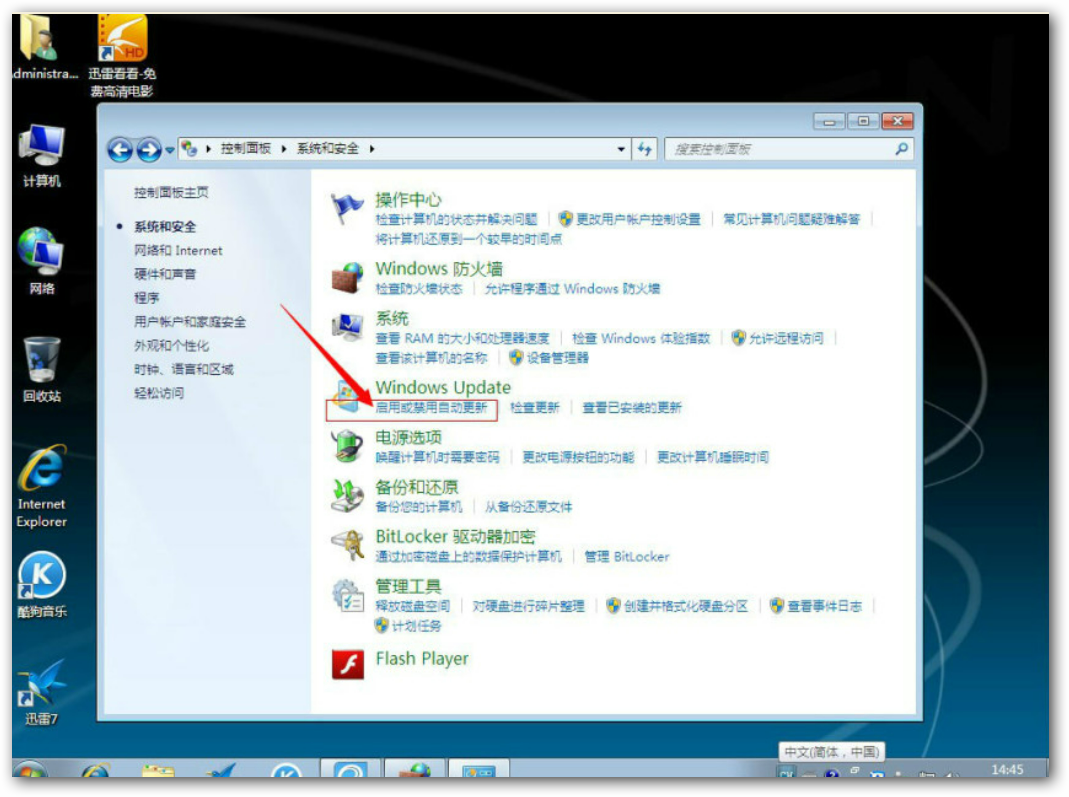The image size is (1069, 797).
Task: Click 允许程序通过 Windows 防火墙 link
Action: (x=572, y=289)
